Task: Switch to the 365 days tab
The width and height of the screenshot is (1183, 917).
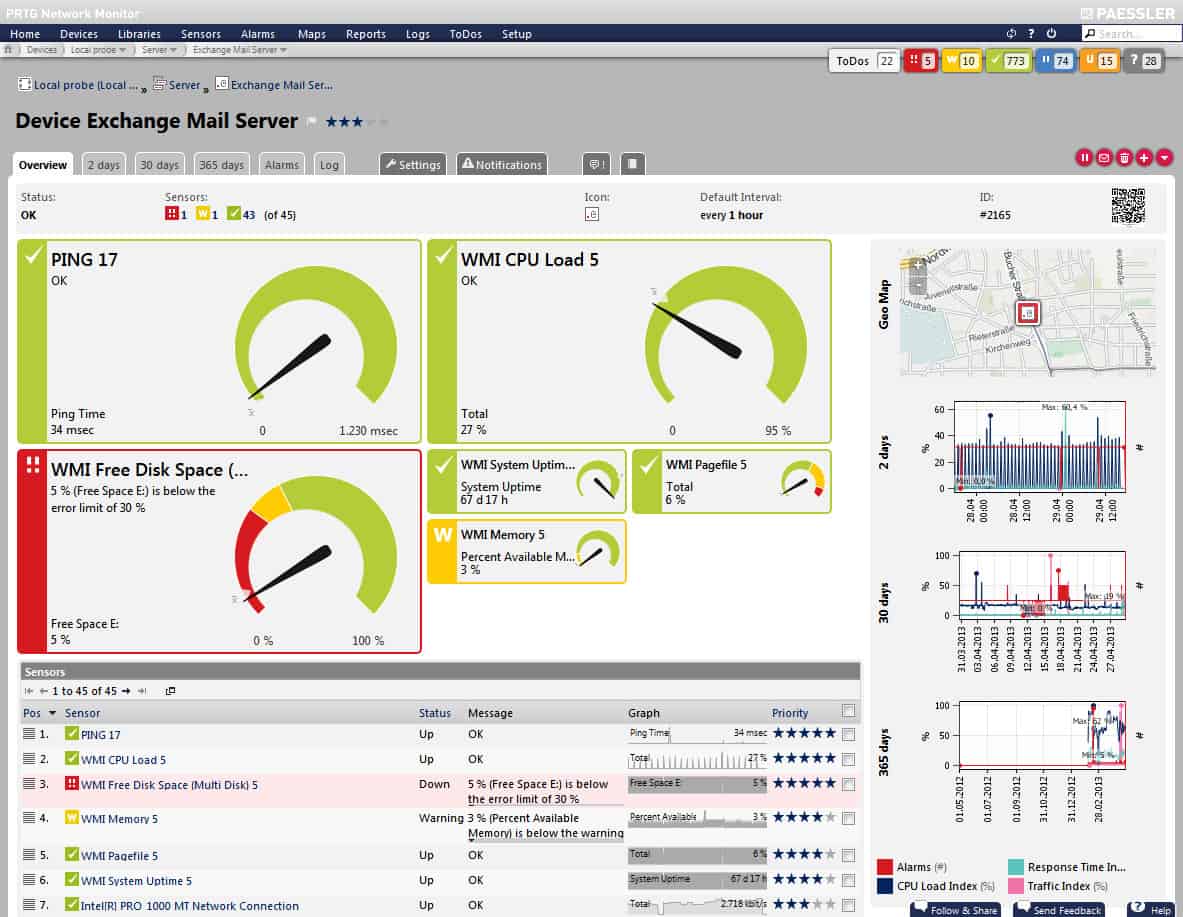Action: 221,165
